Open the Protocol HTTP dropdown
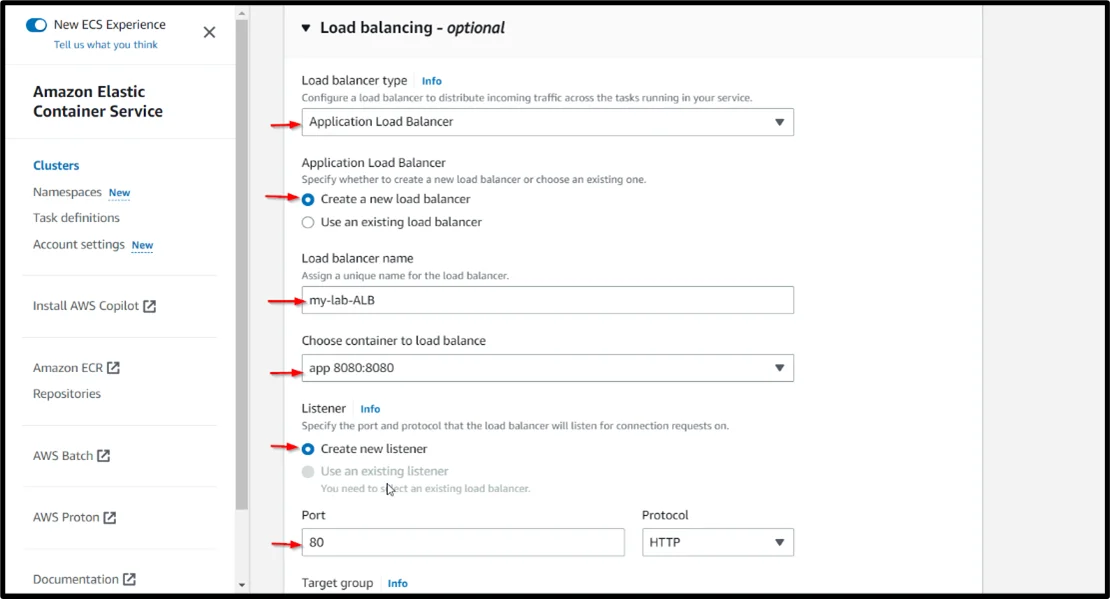This screenshot has height=599, width=1110. 717,542
